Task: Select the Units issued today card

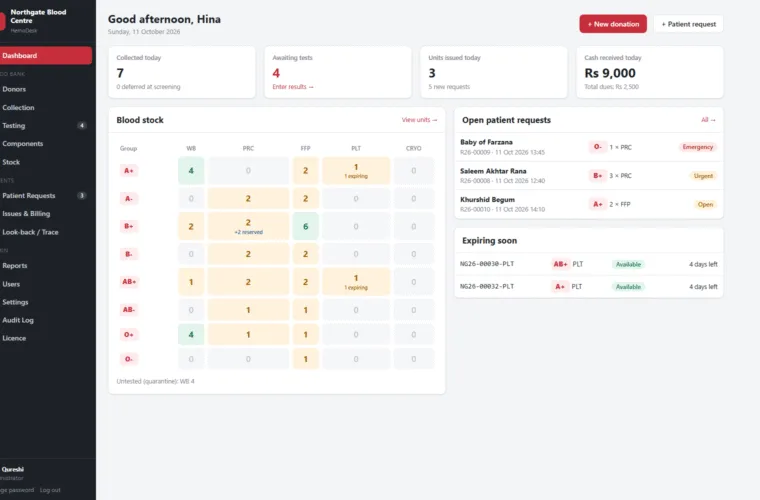Action: [493, 72]
